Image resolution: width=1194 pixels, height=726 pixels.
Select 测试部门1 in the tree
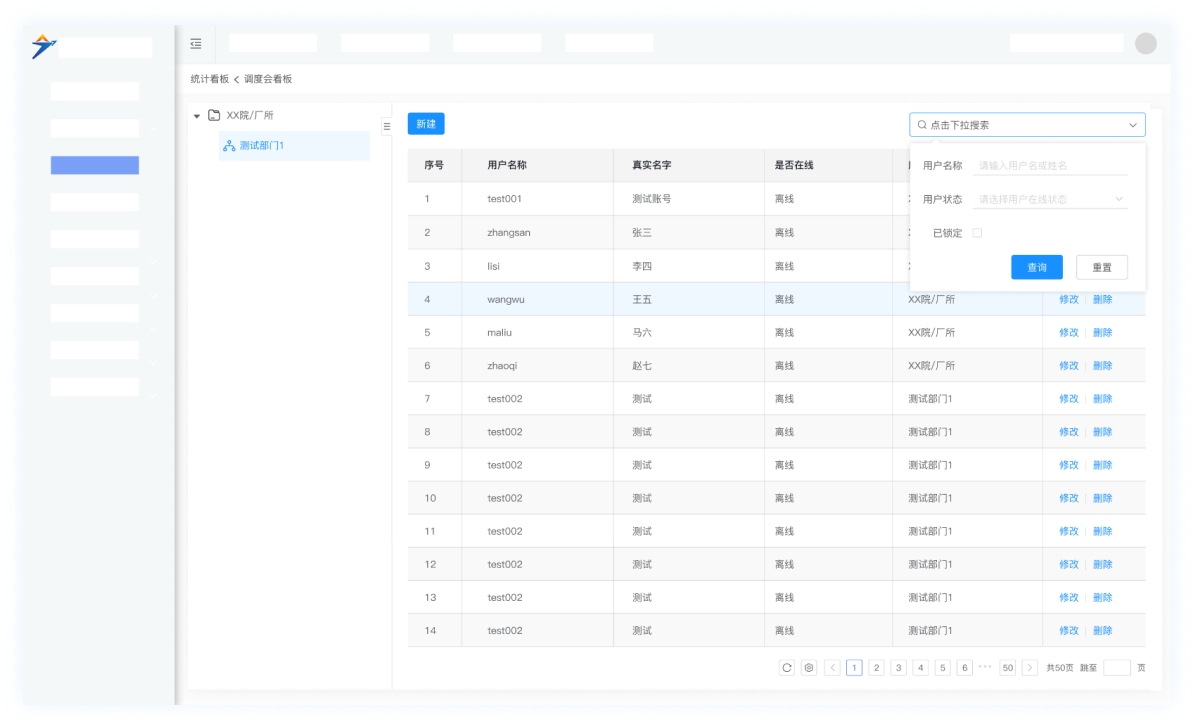[262, 146]
